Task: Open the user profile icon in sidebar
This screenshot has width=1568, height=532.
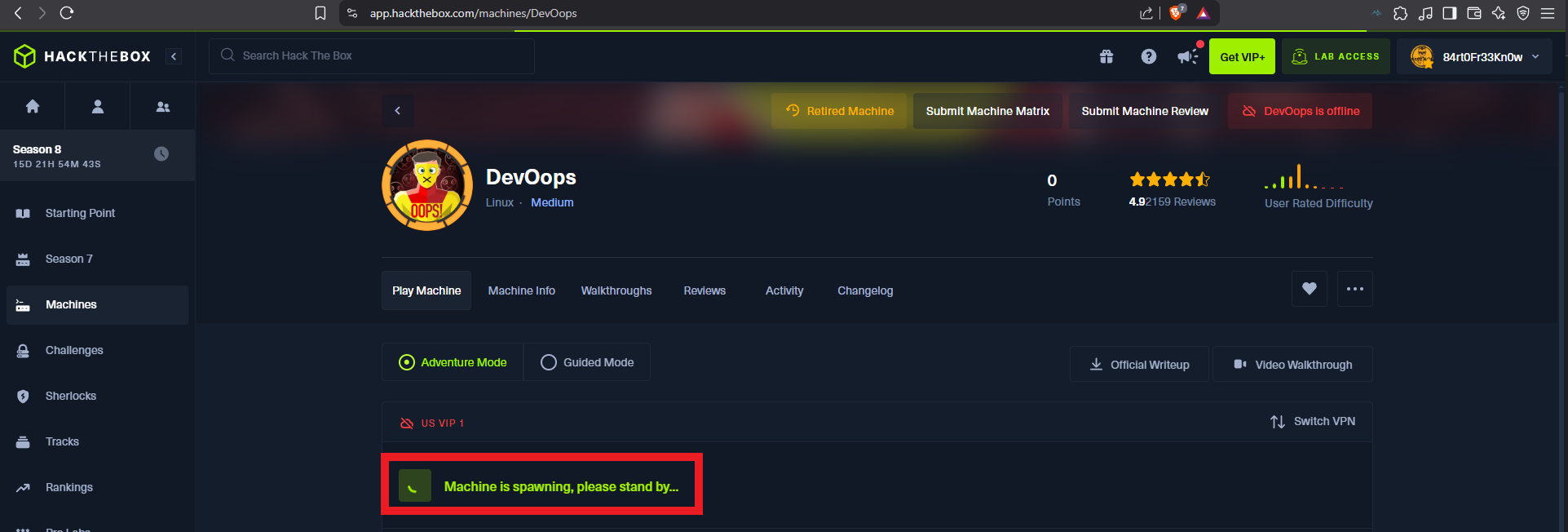Action: click(98, 106)
